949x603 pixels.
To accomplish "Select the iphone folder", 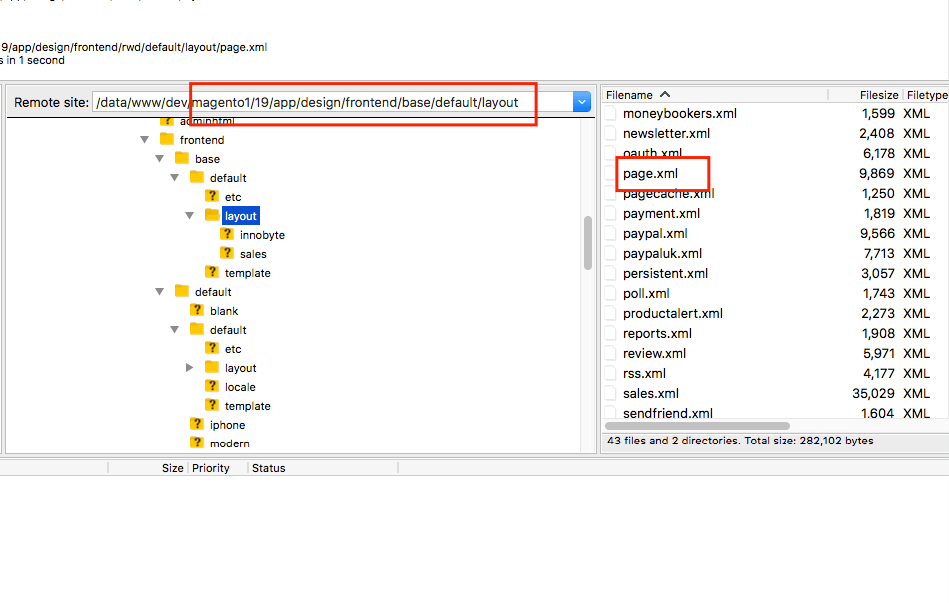I will pyautogui.click(x=228, y=425).
